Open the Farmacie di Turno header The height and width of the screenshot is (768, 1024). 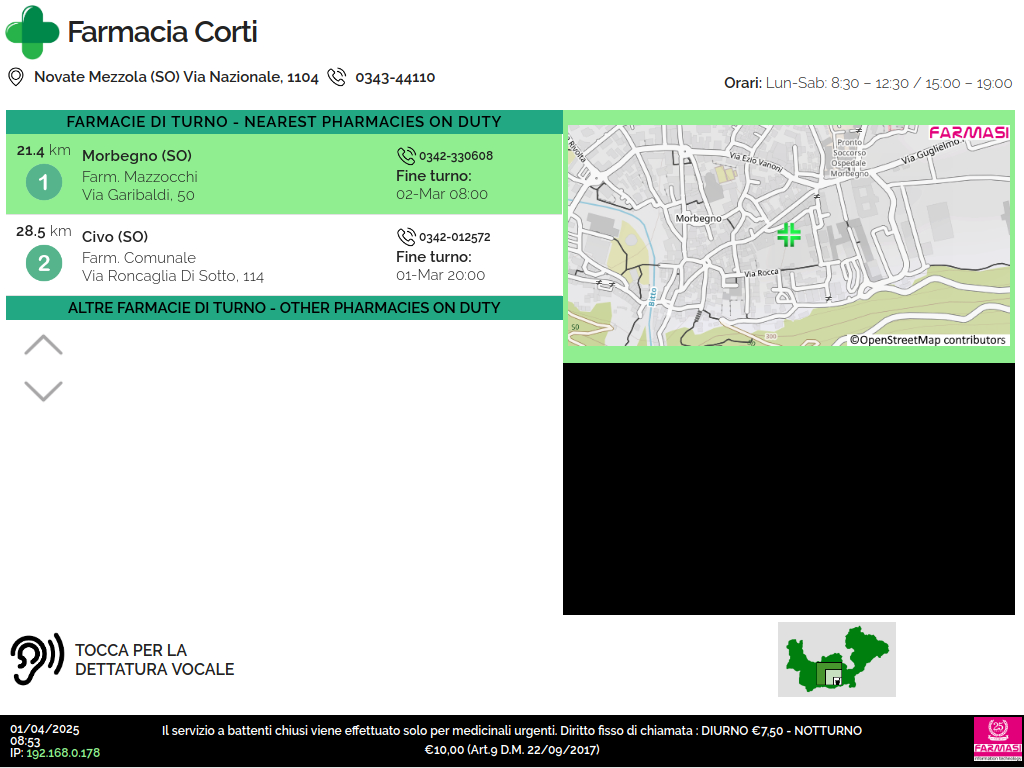[x=284, y=122]
